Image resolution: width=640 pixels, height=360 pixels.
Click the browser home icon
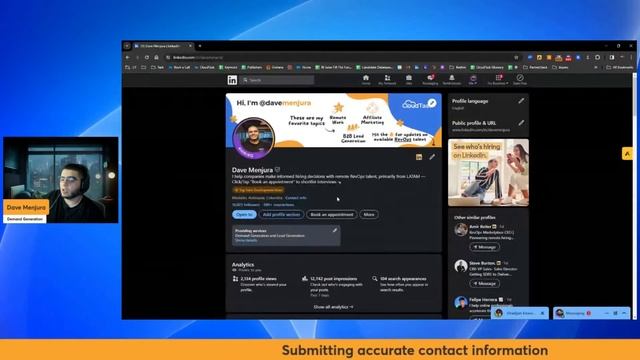click(x=156, y=58)
